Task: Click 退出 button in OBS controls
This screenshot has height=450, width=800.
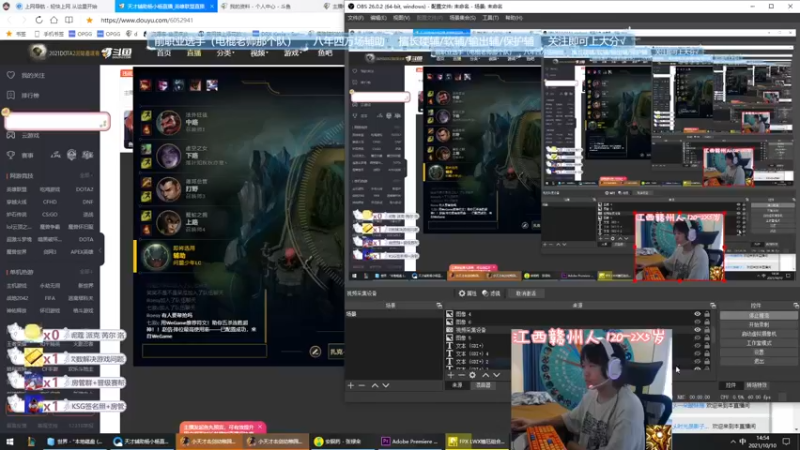Action: pyautogui.click(x=759, y=361)
